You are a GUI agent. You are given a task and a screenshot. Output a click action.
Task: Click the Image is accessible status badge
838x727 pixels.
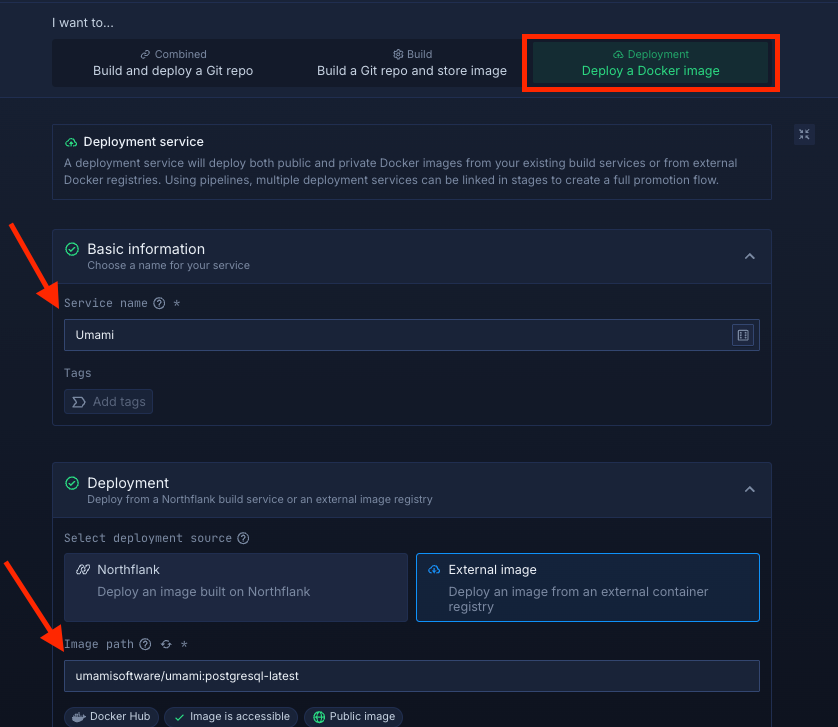click(231, 716)
